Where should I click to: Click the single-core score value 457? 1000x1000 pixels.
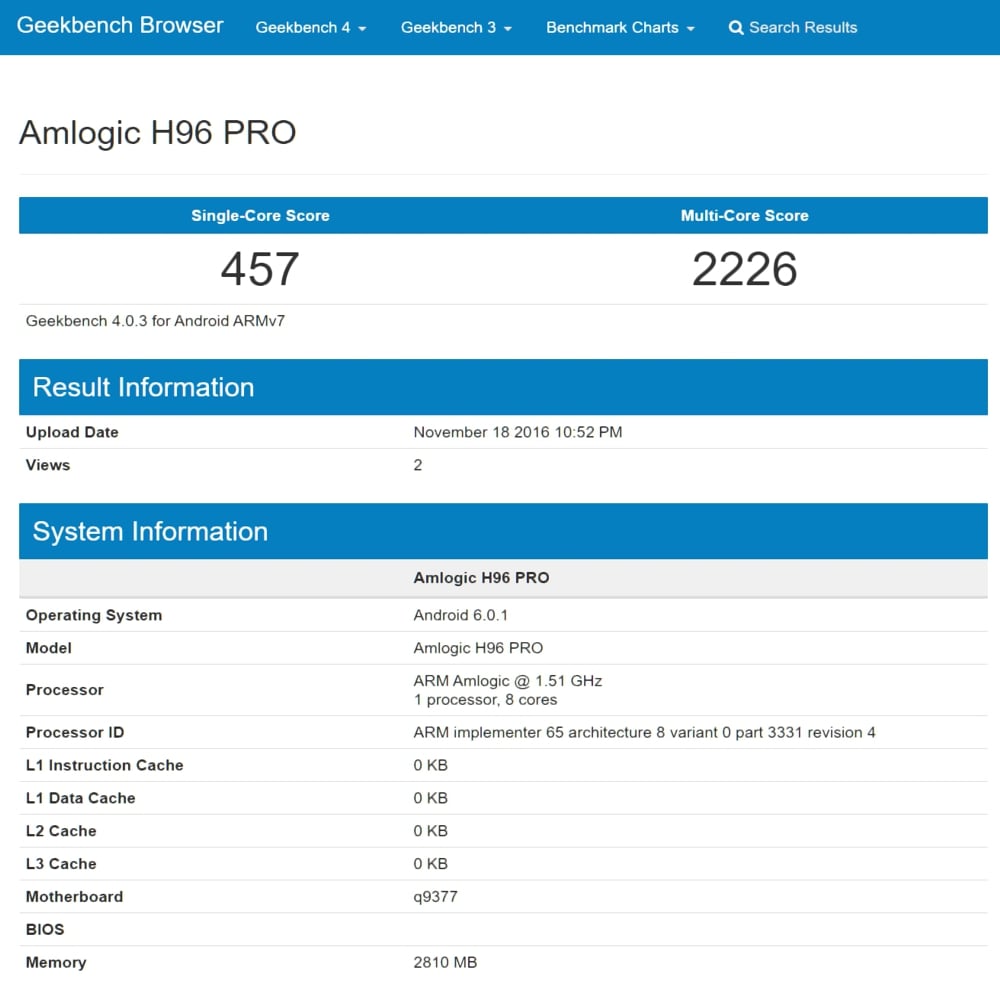click(x=260, y=268)
